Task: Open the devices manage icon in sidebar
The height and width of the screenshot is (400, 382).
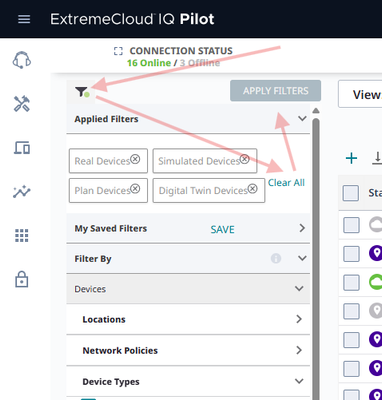Action: (x=22, y=147)
